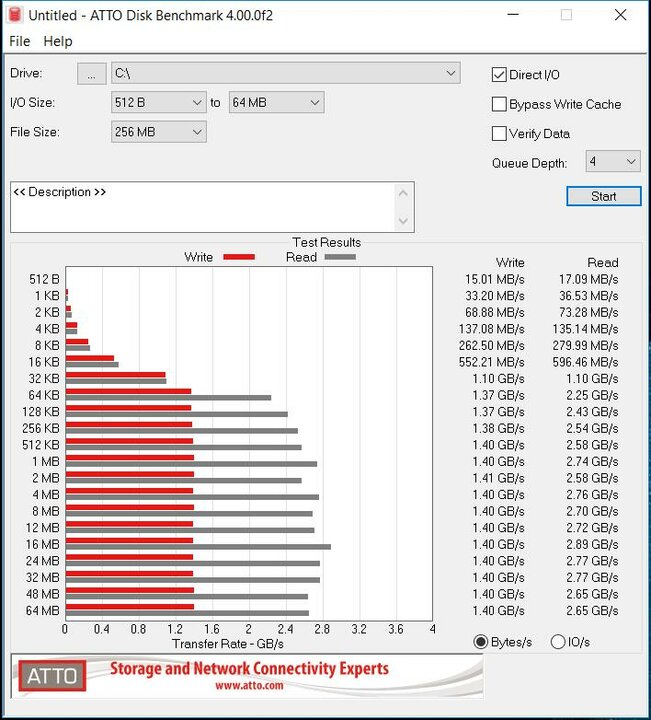Click the 2.76 GB/s read value
651x720 pixels.
click(592, 495)
